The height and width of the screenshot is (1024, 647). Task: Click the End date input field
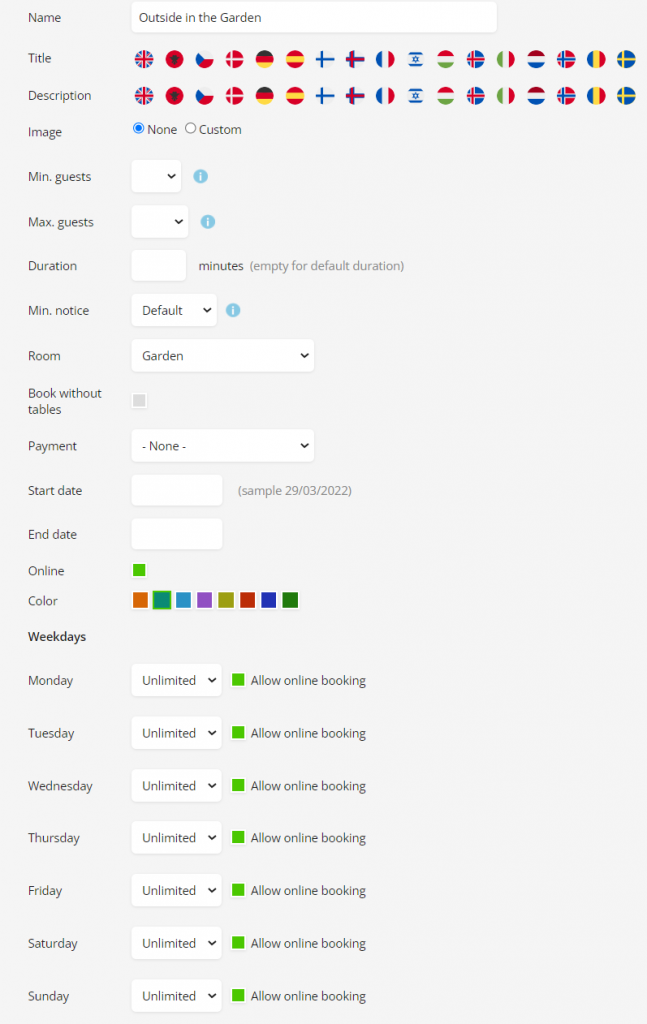tap(177, 534)
